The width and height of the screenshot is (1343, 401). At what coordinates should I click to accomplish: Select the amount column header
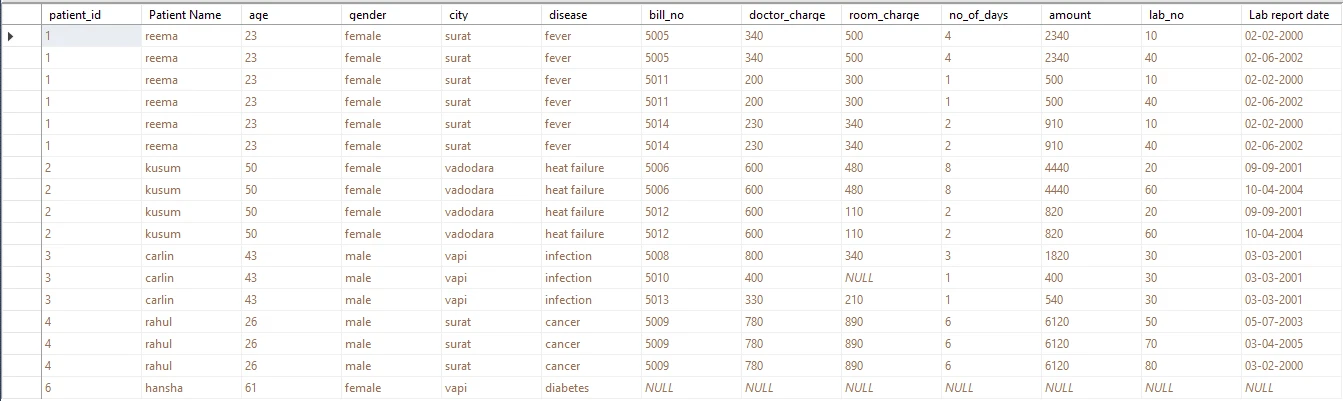pyautogui.click(x=1070, y=15)
